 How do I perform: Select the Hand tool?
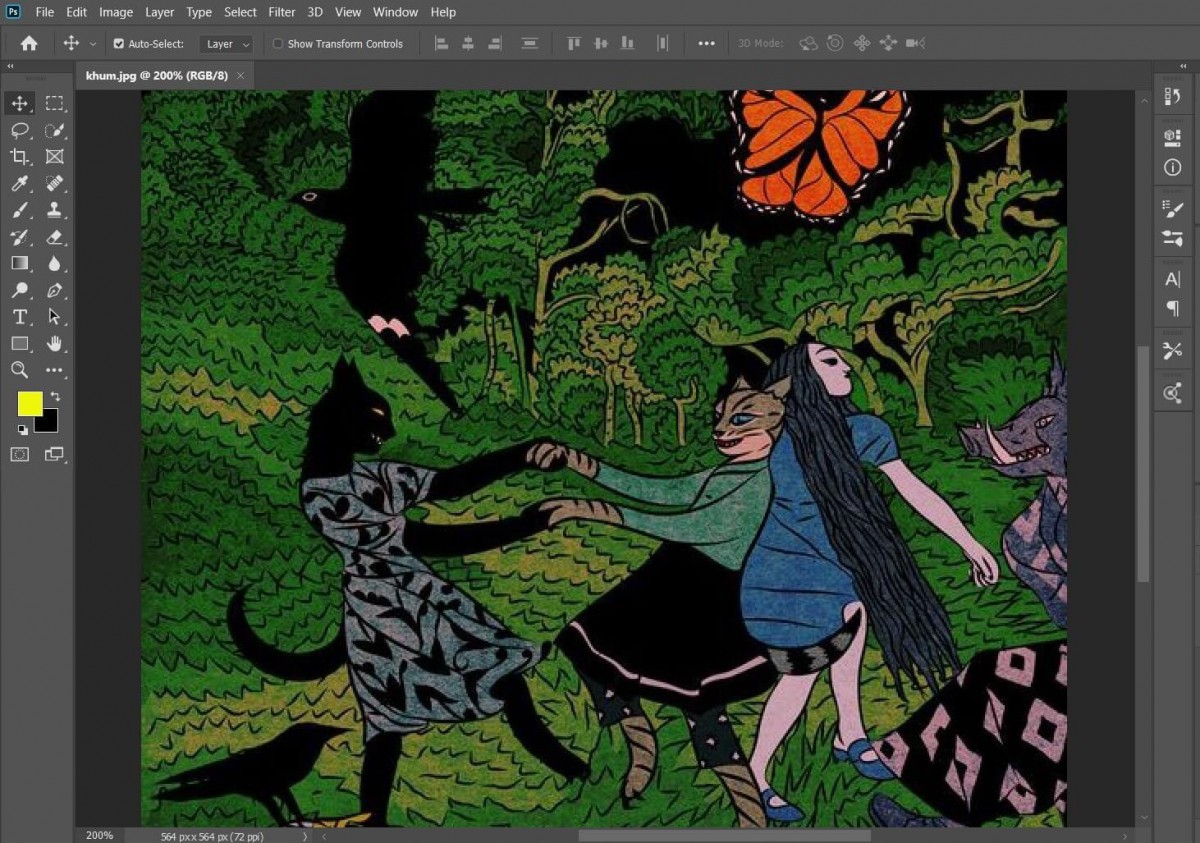click(x=54, y=343)
